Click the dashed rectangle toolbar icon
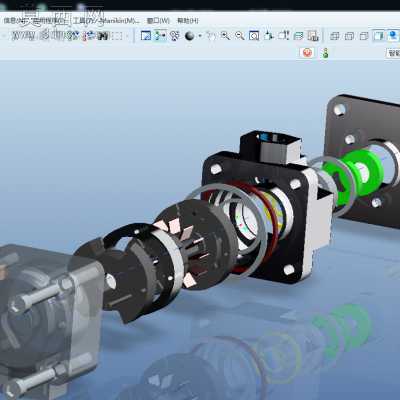 point(117,36)
